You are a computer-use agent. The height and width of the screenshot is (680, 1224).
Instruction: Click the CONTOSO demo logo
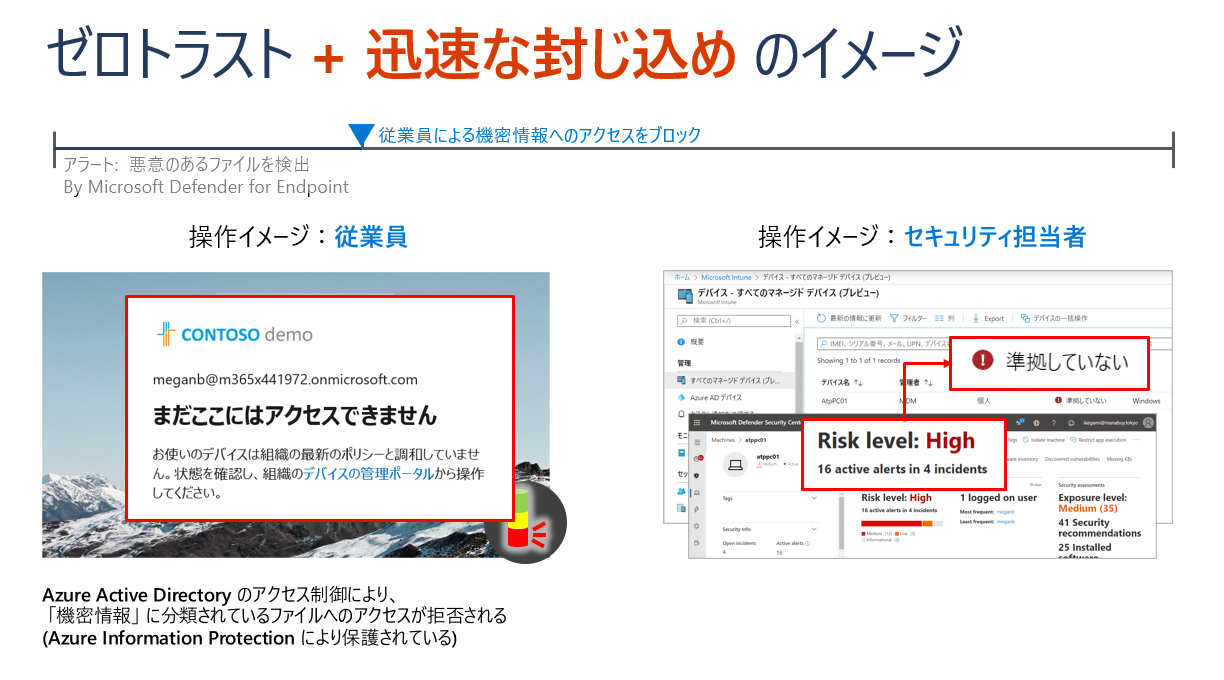pos(234,334)
